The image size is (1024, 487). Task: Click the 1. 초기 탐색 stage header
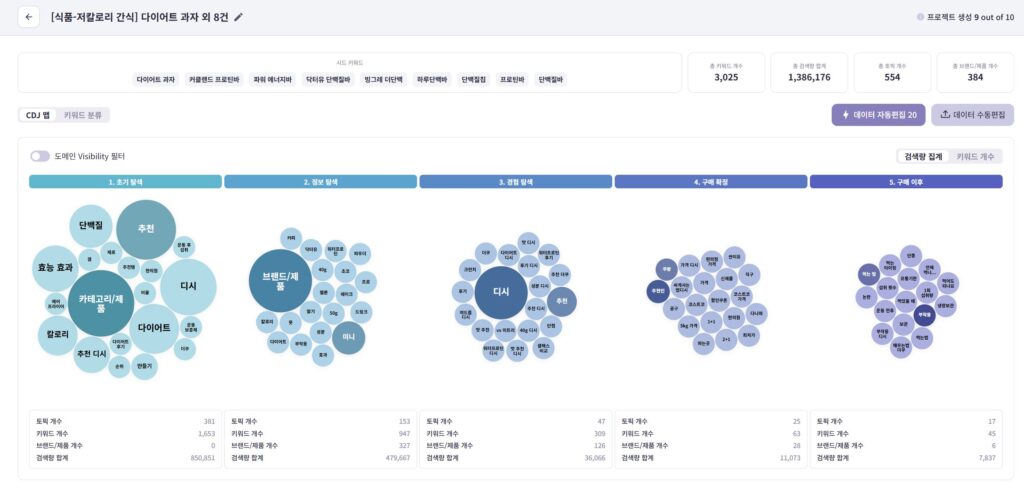[x=125, y=182]
